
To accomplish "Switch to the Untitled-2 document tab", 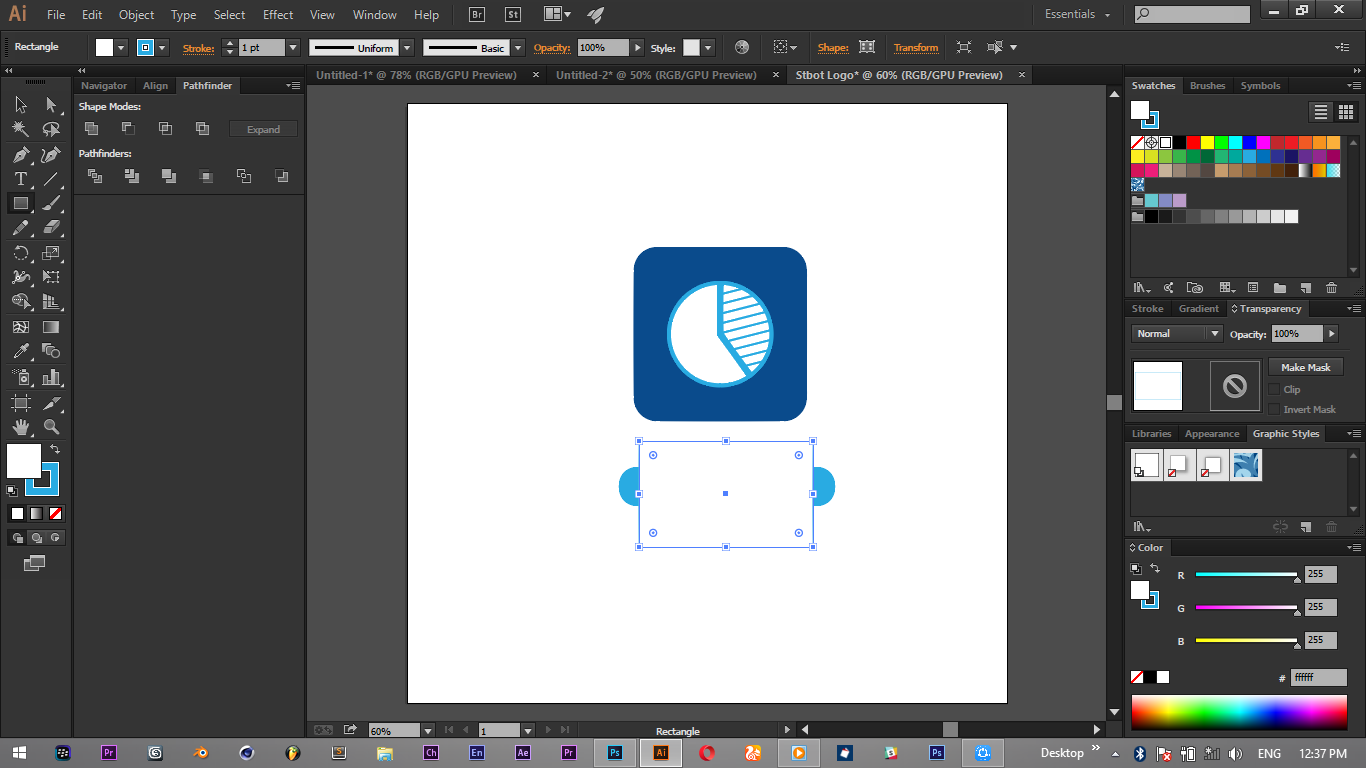I will click(x=656, y=75).
